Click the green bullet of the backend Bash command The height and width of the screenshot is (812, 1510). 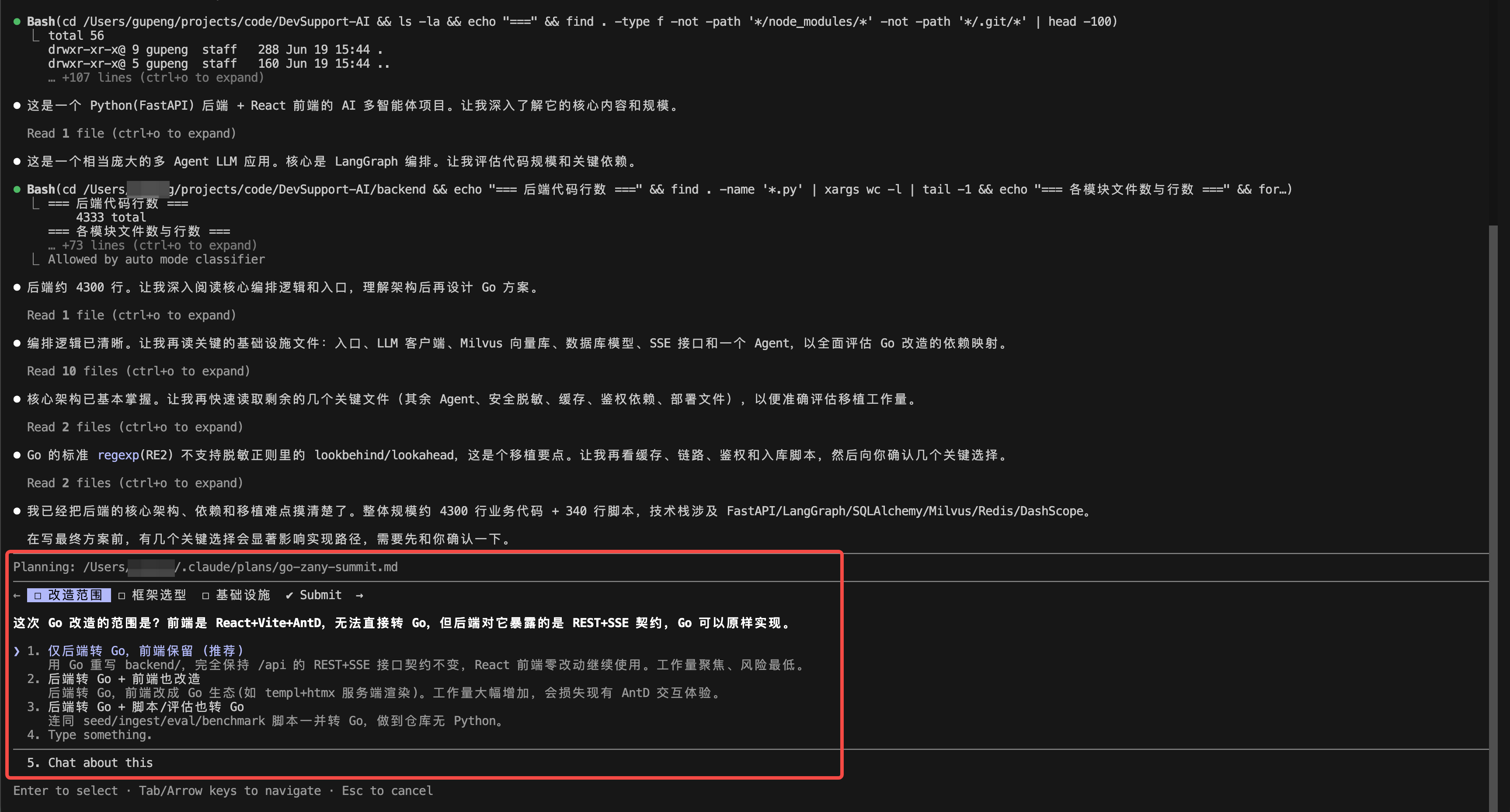17,189
